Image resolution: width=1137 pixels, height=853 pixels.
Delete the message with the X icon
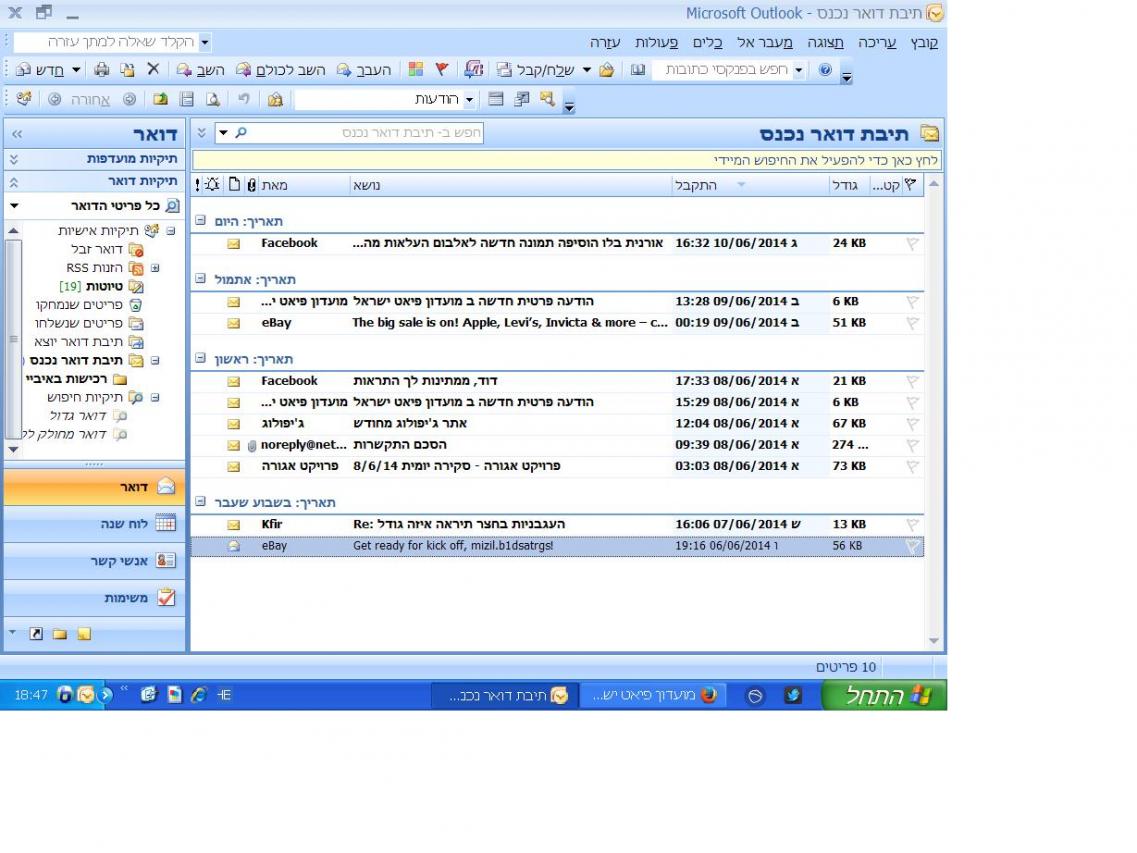pos(153,70)
